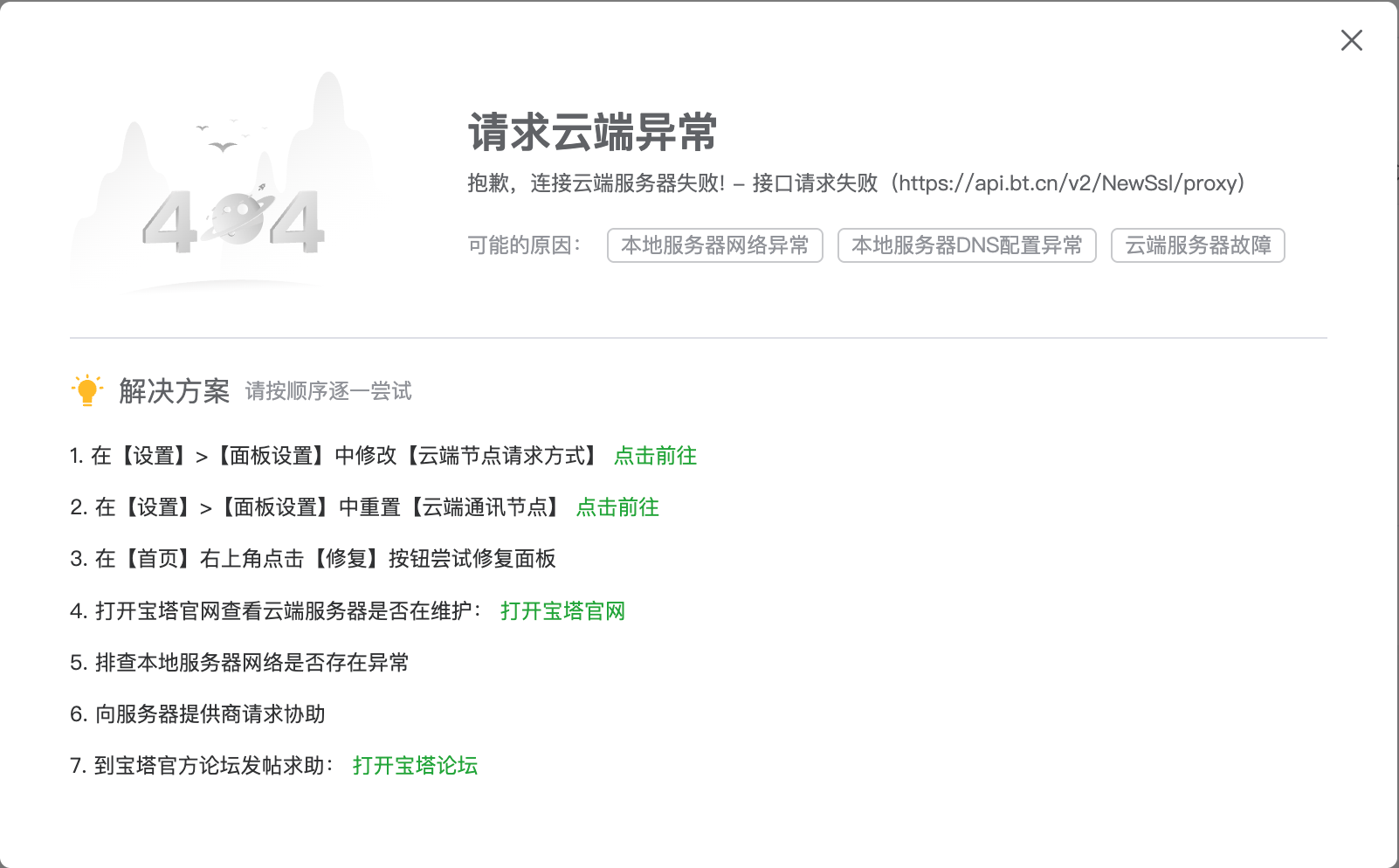Click the 请按顺序逐一尝试 hint text

click(x=328, y=391)
